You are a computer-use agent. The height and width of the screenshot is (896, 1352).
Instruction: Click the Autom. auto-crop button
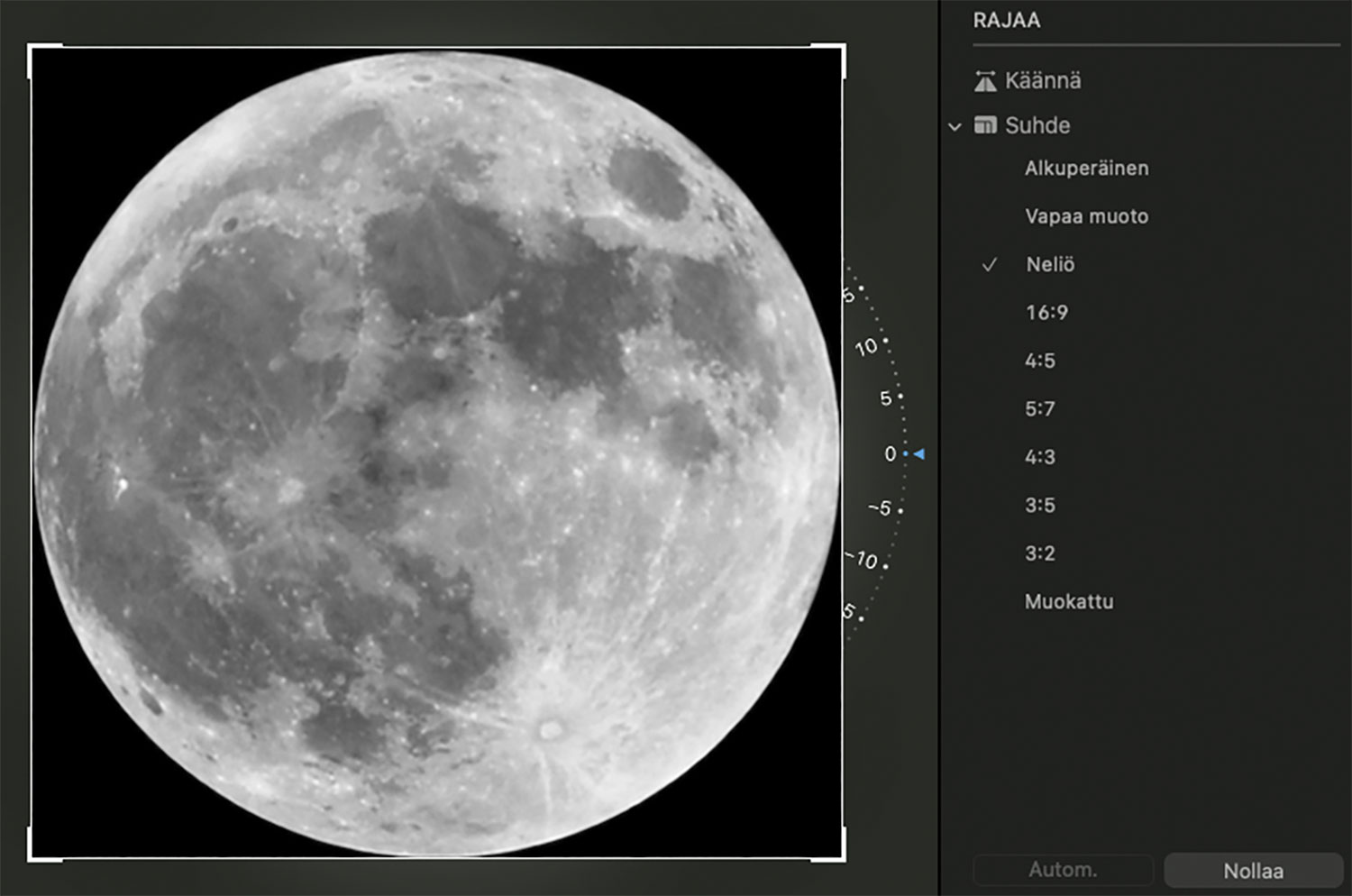pos(1063,870)
